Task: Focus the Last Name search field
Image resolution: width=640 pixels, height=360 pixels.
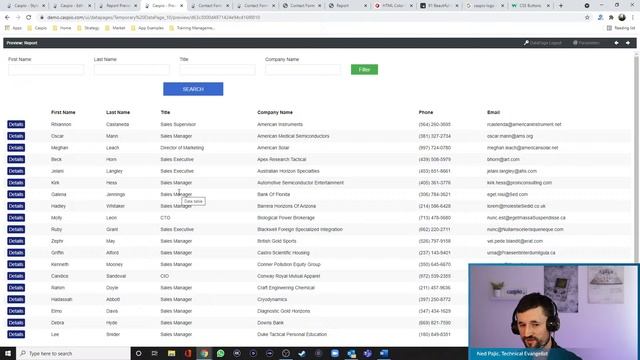Action: pyautogui.click(x=132, y=70)
